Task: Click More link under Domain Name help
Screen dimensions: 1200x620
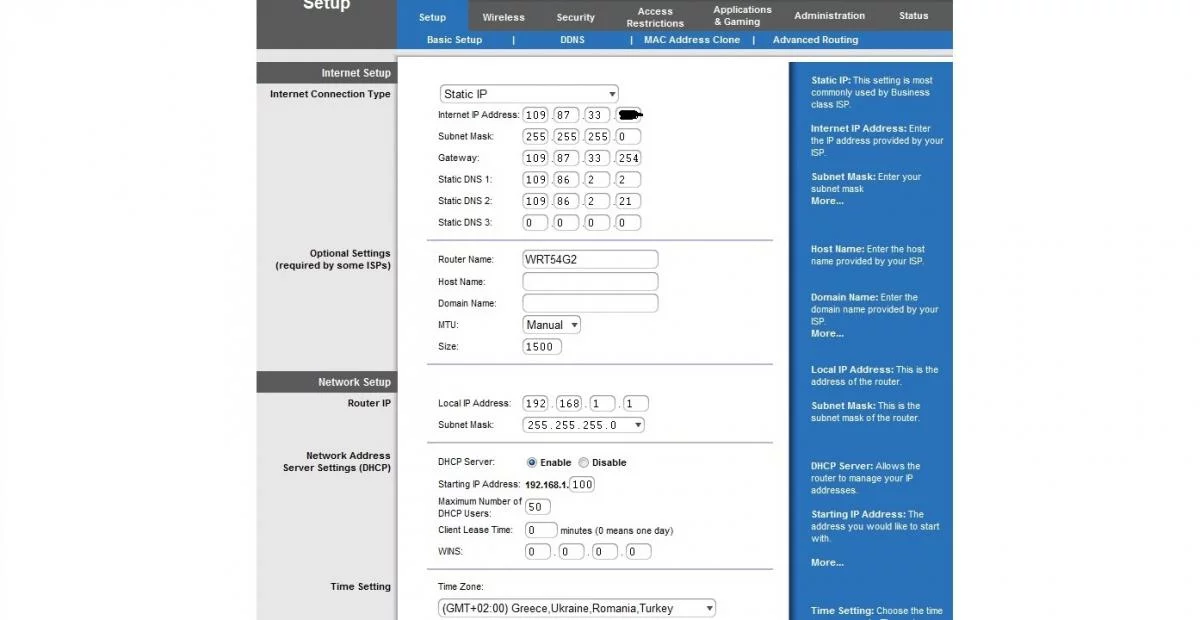Action: pyautogui.click(x=827, y=334)
